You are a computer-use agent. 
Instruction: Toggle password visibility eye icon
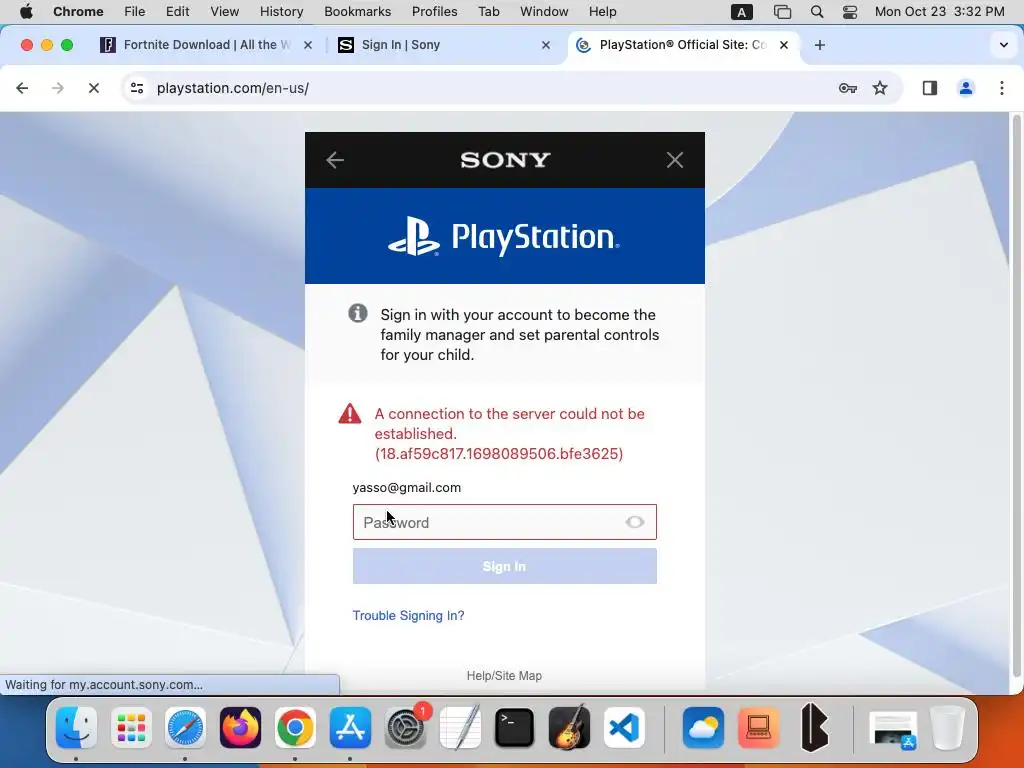tap(635, 522)
